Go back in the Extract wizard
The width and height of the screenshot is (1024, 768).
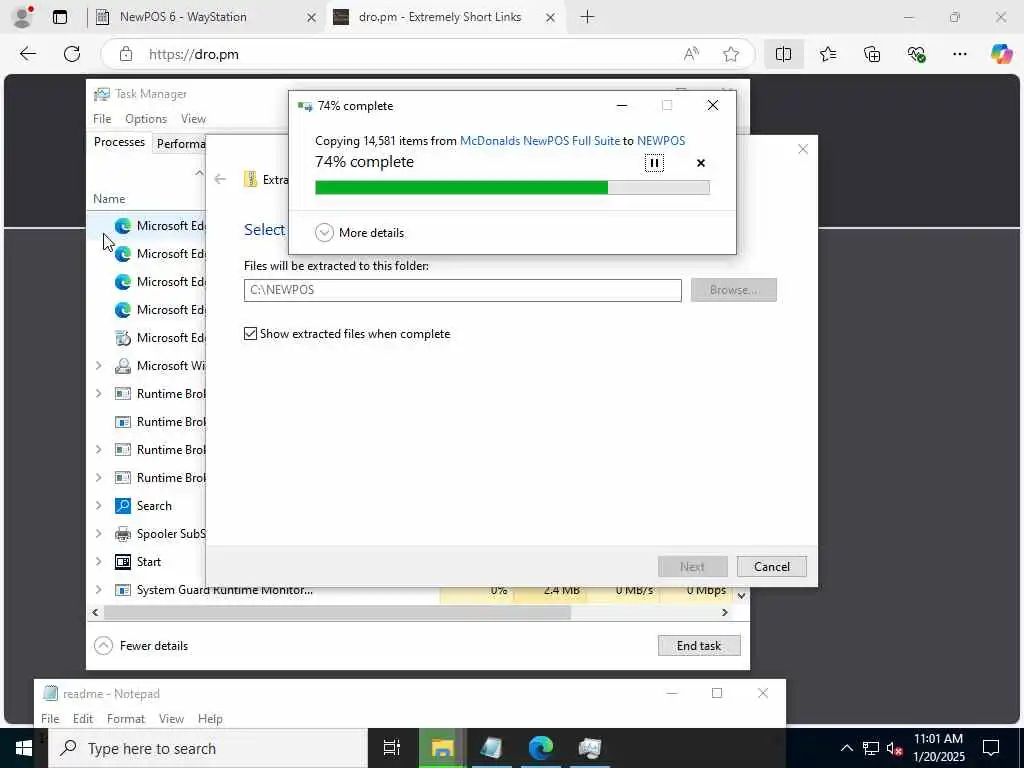(x=220, y=179)
